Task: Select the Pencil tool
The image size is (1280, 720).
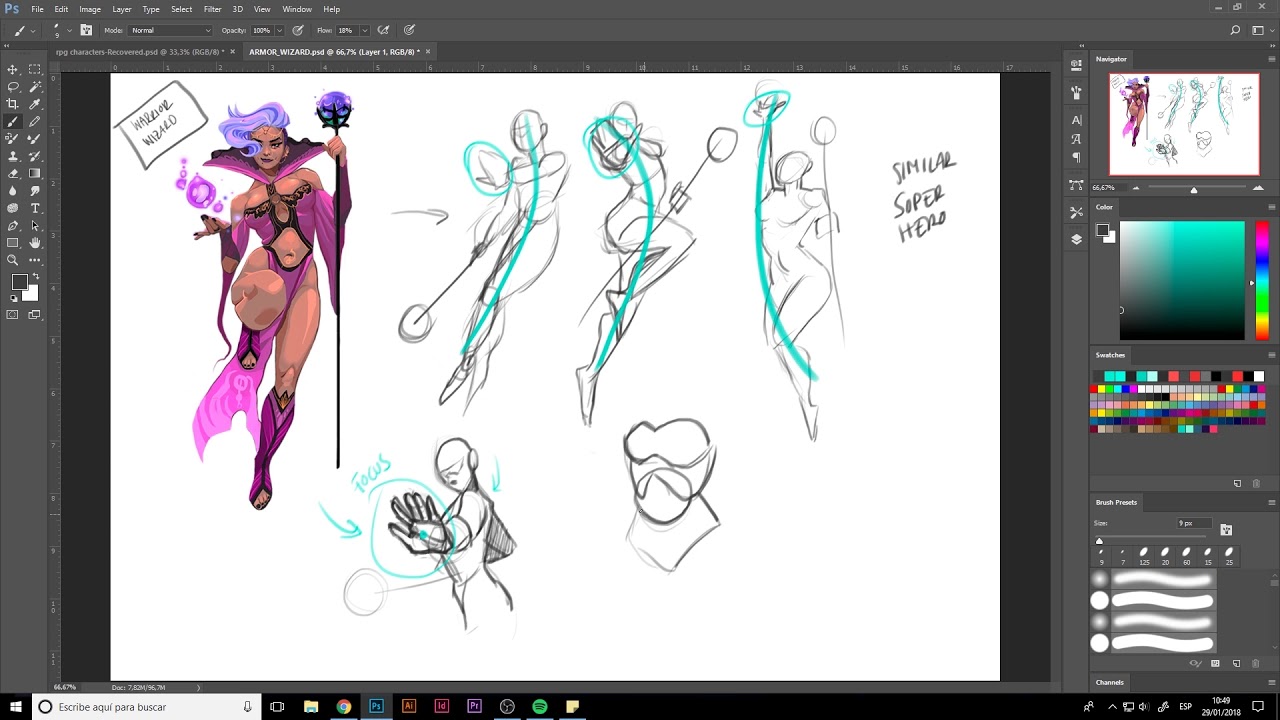Action: pos(35,122)
